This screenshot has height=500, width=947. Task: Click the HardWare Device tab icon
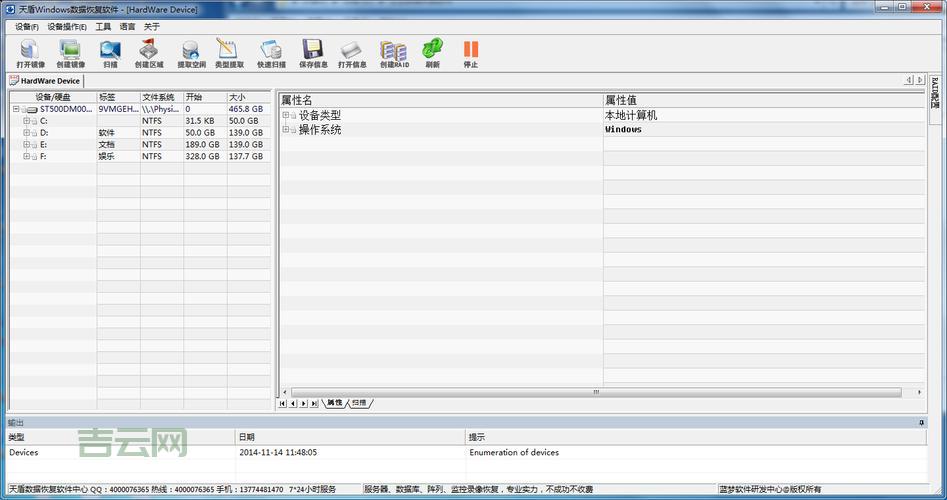(x=14, y=80)
